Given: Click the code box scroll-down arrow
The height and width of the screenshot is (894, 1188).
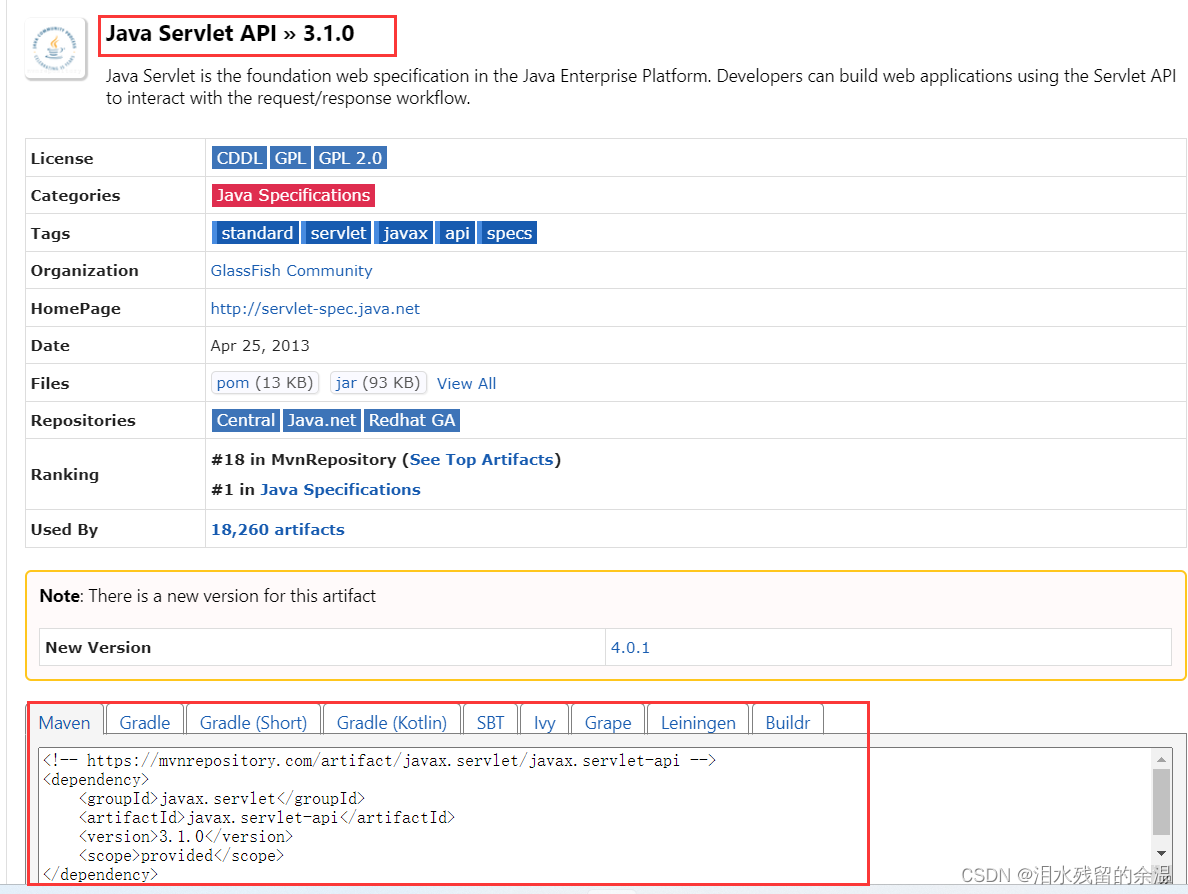Looking at the screenshot, I should [1161, 854].
